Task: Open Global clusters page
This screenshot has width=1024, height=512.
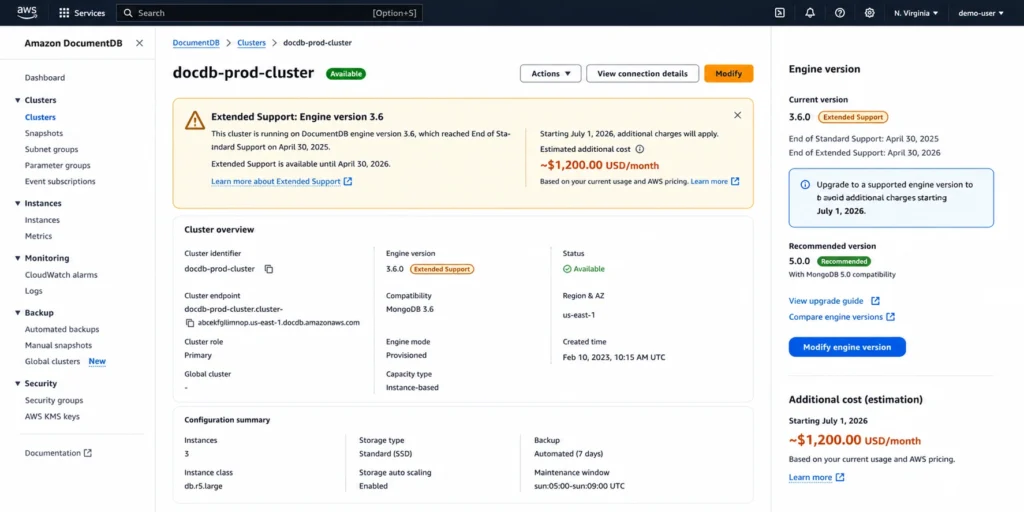Action: tap(52, 362)
